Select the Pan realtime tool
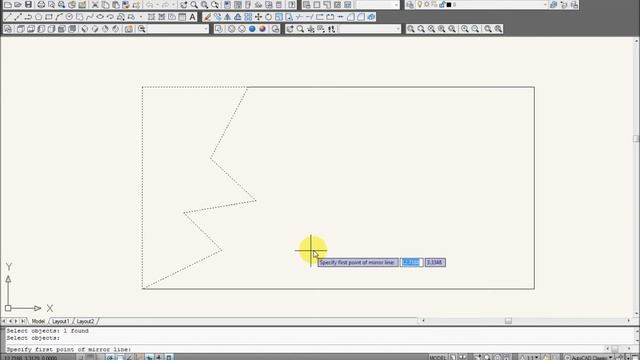Image resolution: width=640 pixels, height=360 pixels. pos(184,5)
